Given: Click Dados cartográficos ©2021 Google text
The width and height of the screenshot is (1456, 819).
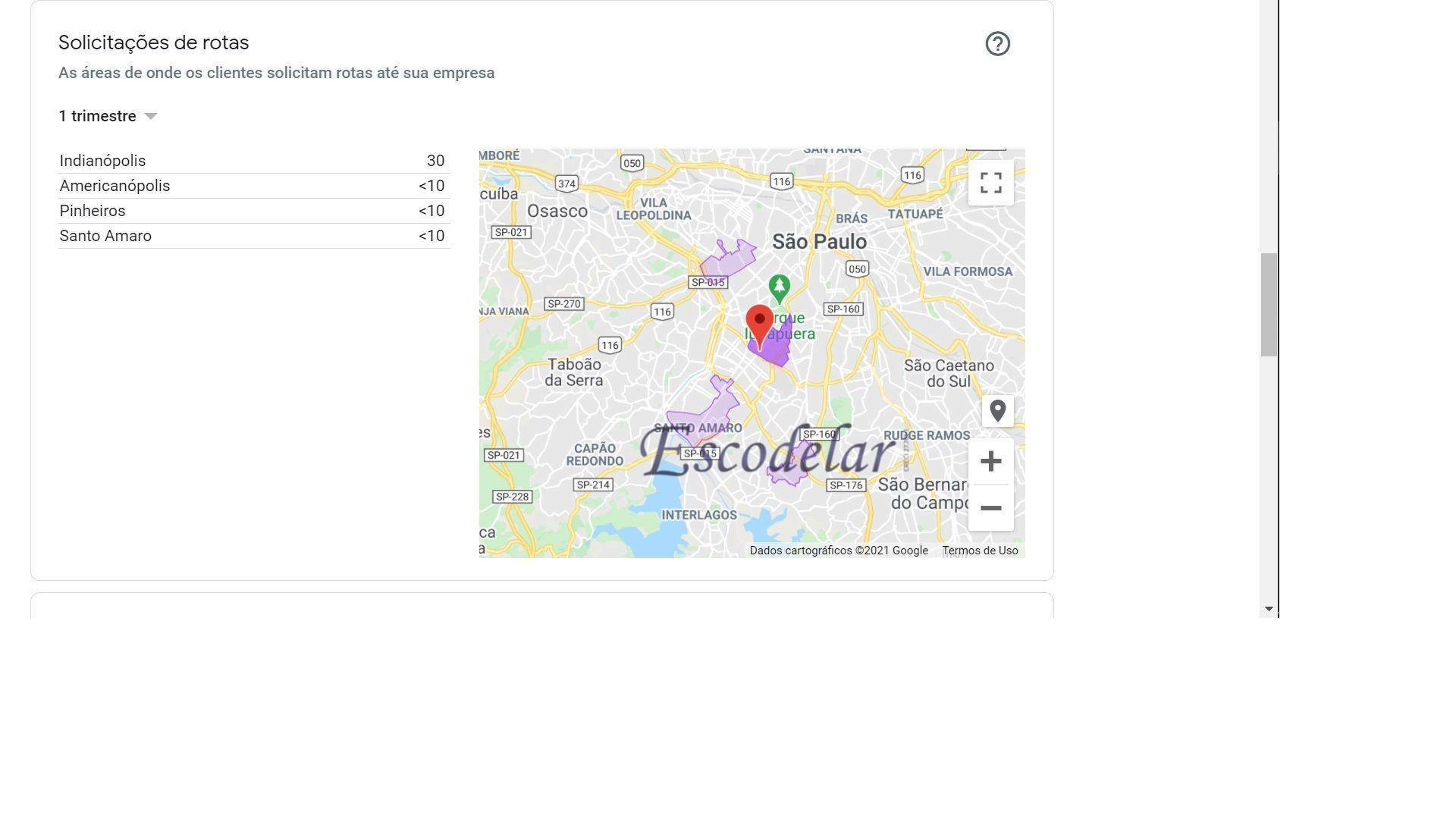Looking at the screenshot, I should (x=839, y=551).
